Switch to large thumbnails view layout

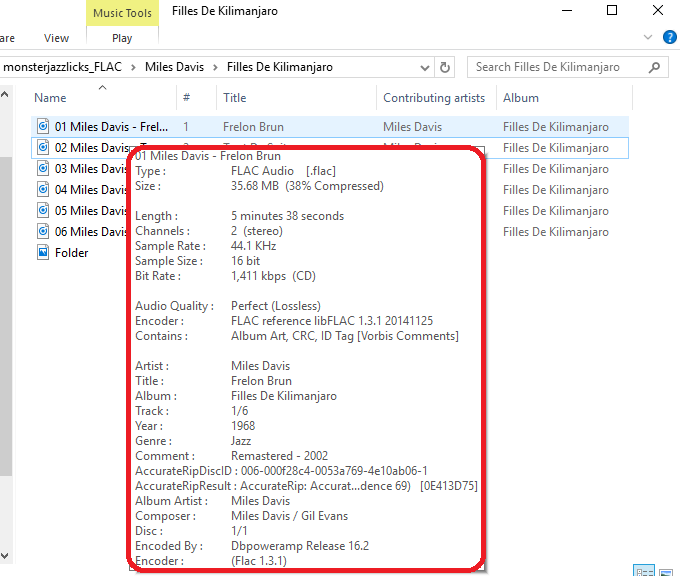(666, 570)
